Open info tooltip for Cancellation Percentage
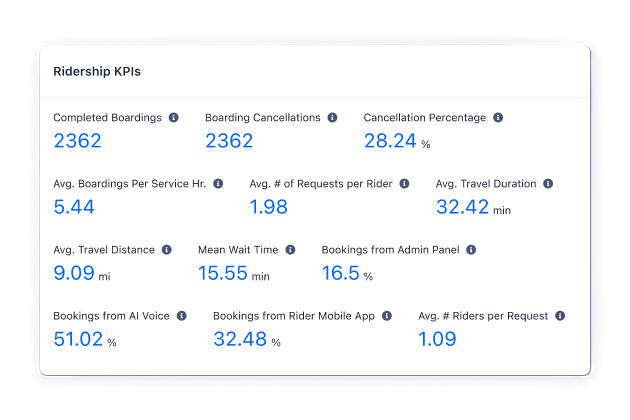 tap(498, 117)
